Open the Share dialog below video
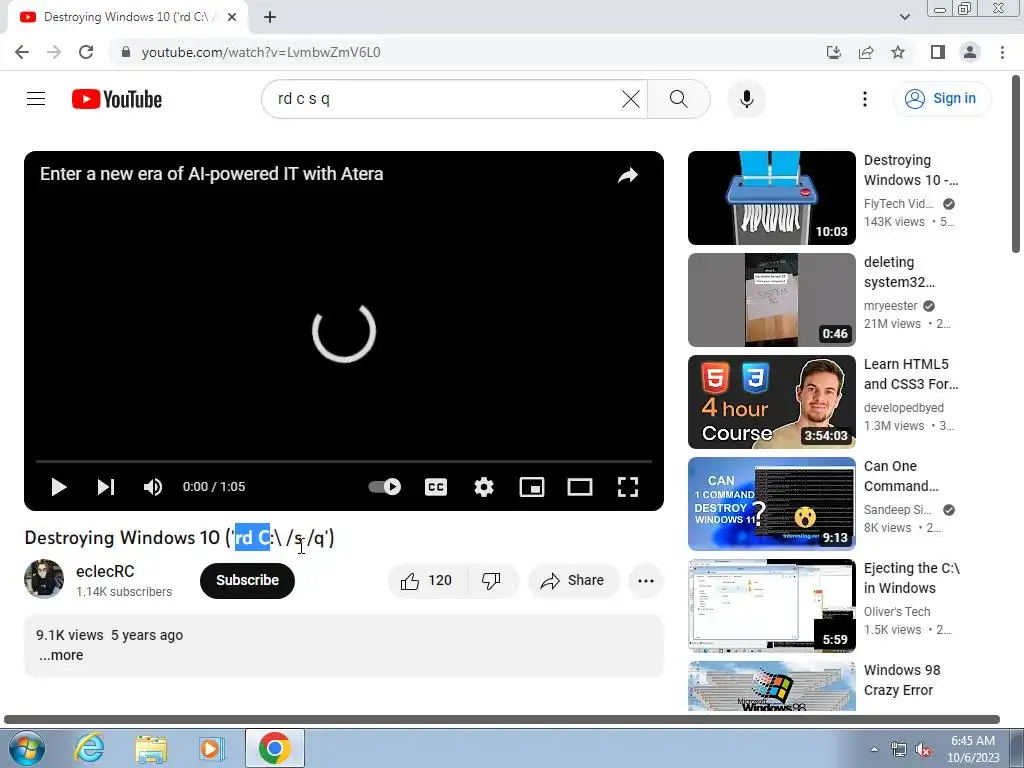Viewport: 1024px width, 768px height. point(573,580)
